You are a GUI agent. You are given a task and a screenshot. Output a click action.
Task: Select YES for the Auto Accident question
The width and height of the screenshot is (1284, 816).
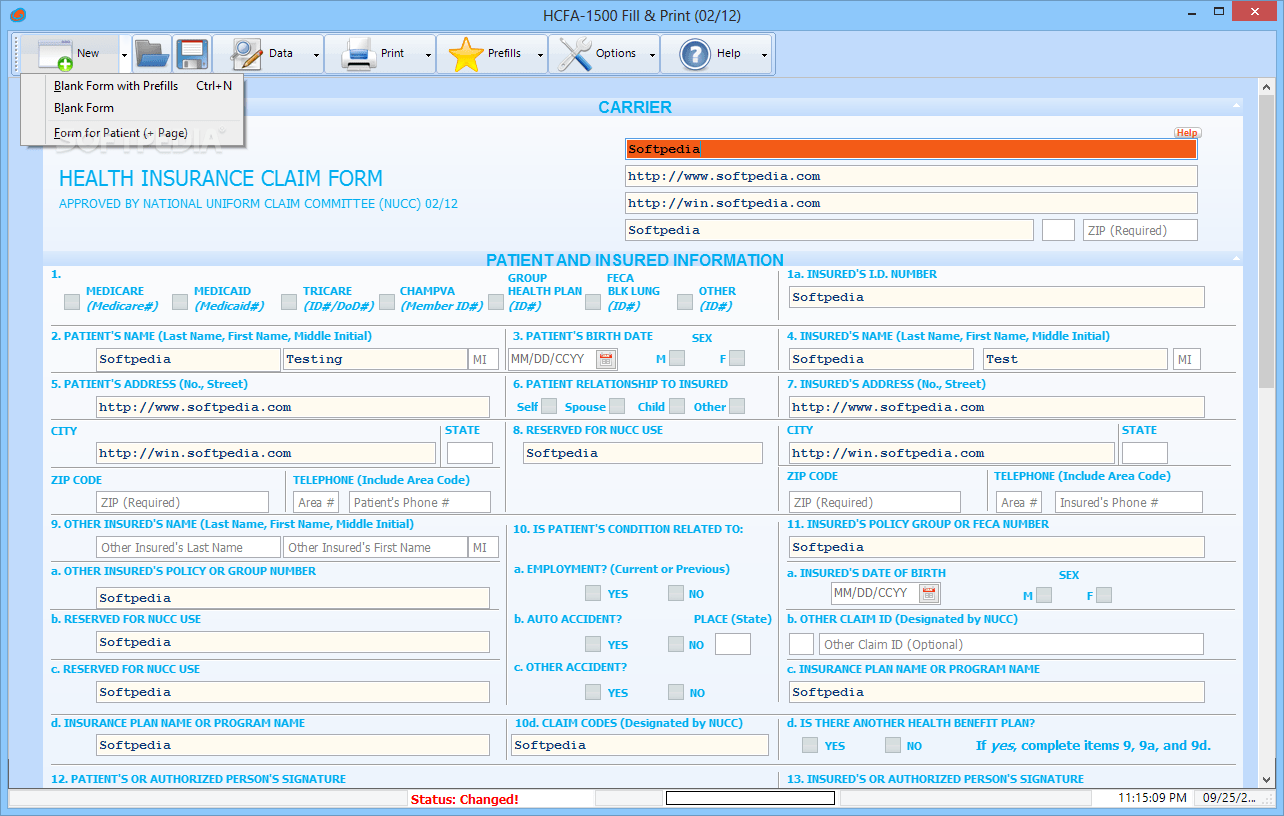point(592,644)
